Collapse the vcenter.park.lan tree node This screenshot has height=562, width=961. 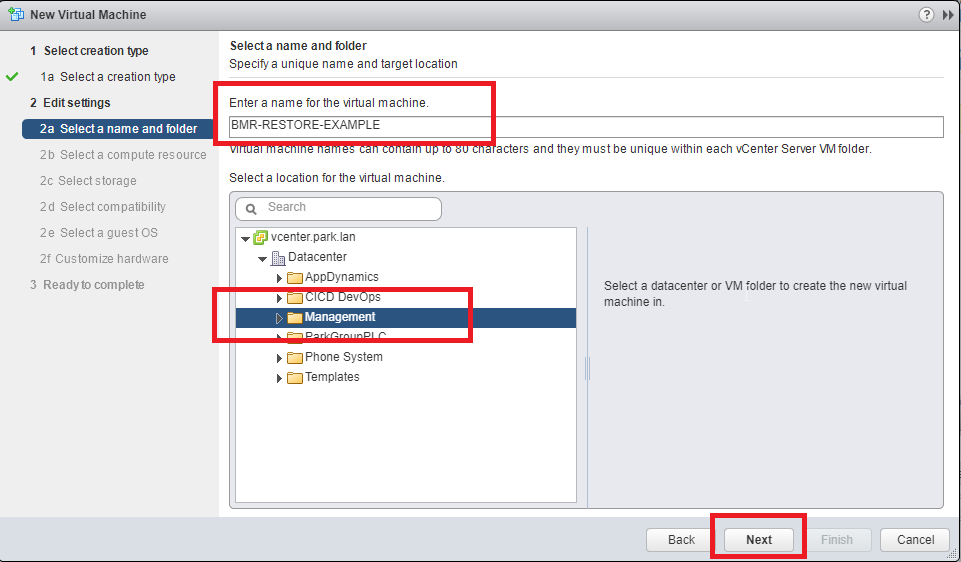pos(245,238)
